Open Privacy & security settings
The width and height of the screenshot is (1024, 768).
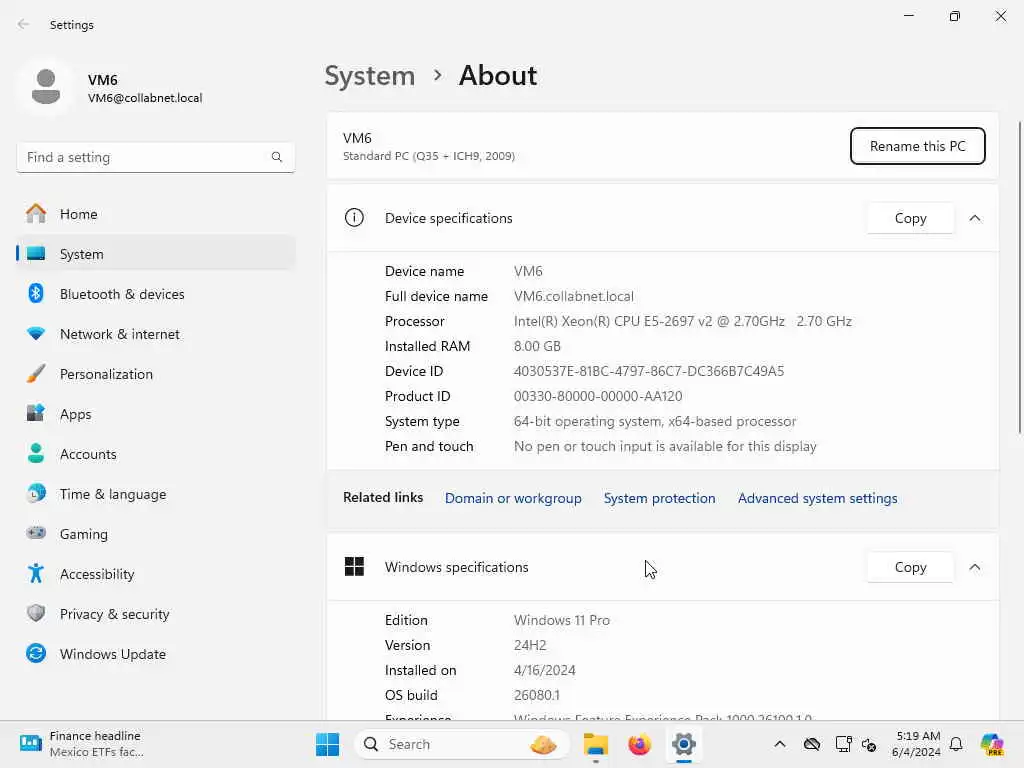coord(155,614)
